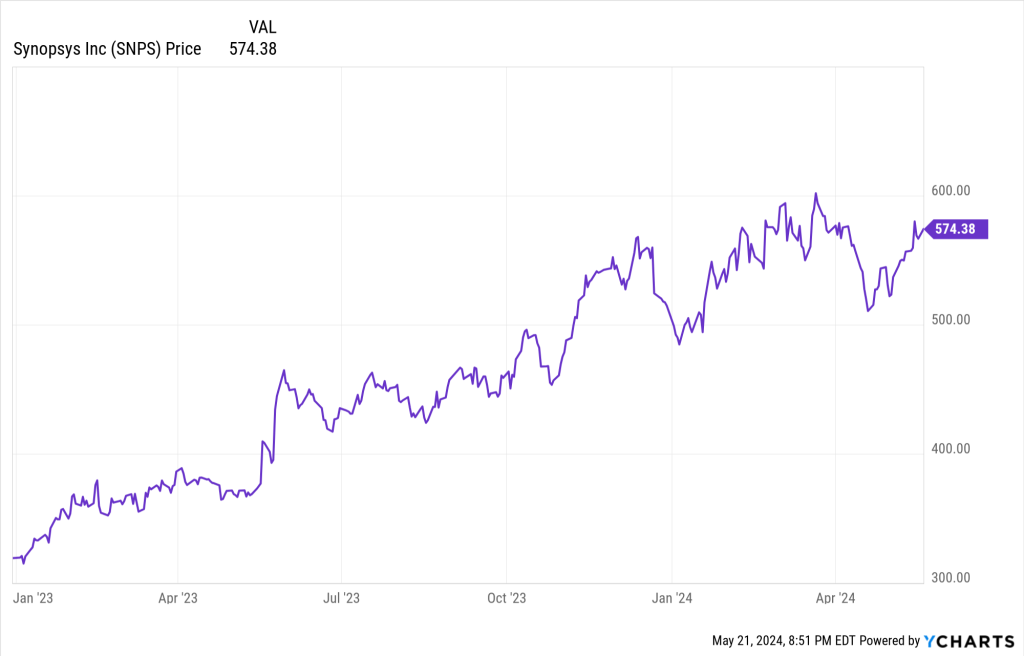The height and width of the screenshot is (656, 1024).
Task: Select the Apr '23 x-axis label
Action: coord(177,598)
